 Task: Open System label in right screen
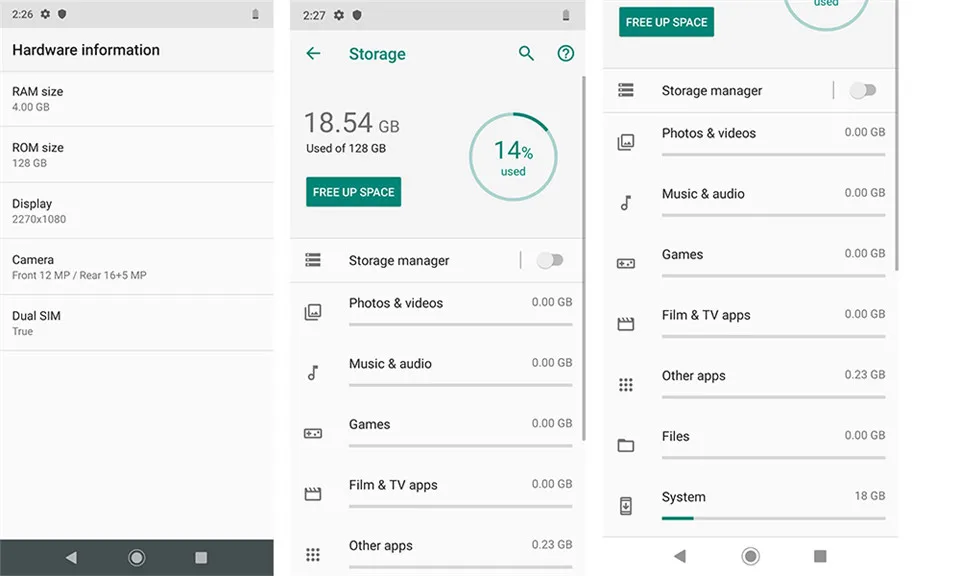coord(683,497)
